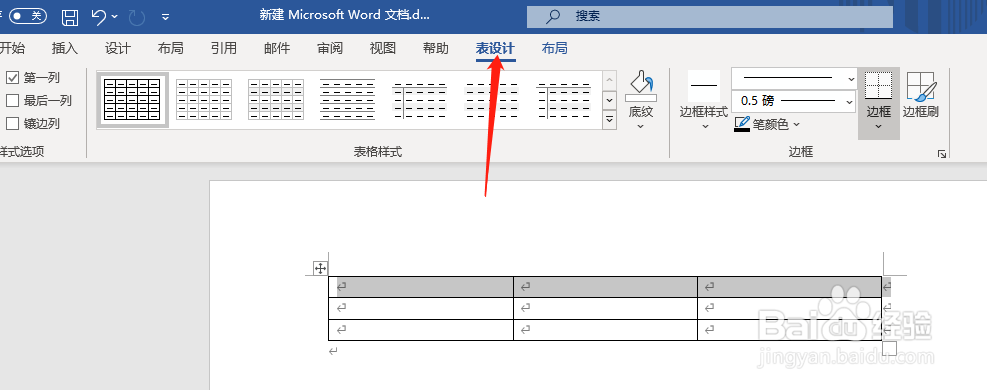Toggle the AutoSave switch labeled 关
This screenshot has width=987, height=390.
[x=28, y=16]
